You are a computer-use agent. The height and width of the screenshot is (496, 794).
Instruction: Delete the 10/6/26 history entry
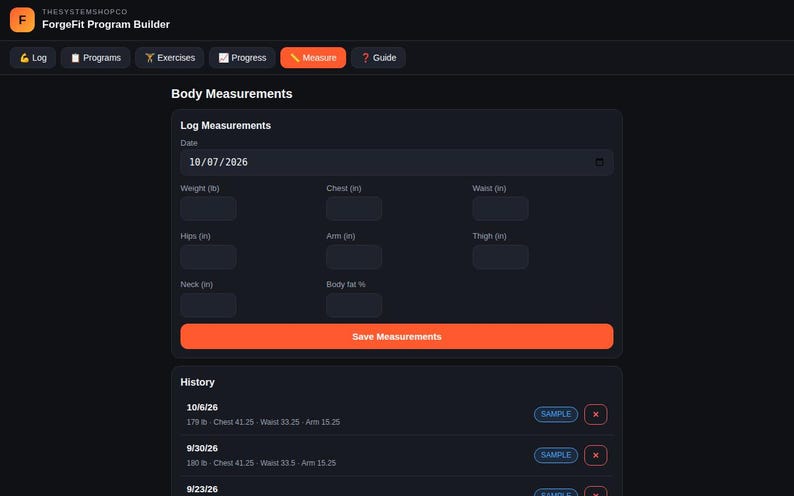596,415
